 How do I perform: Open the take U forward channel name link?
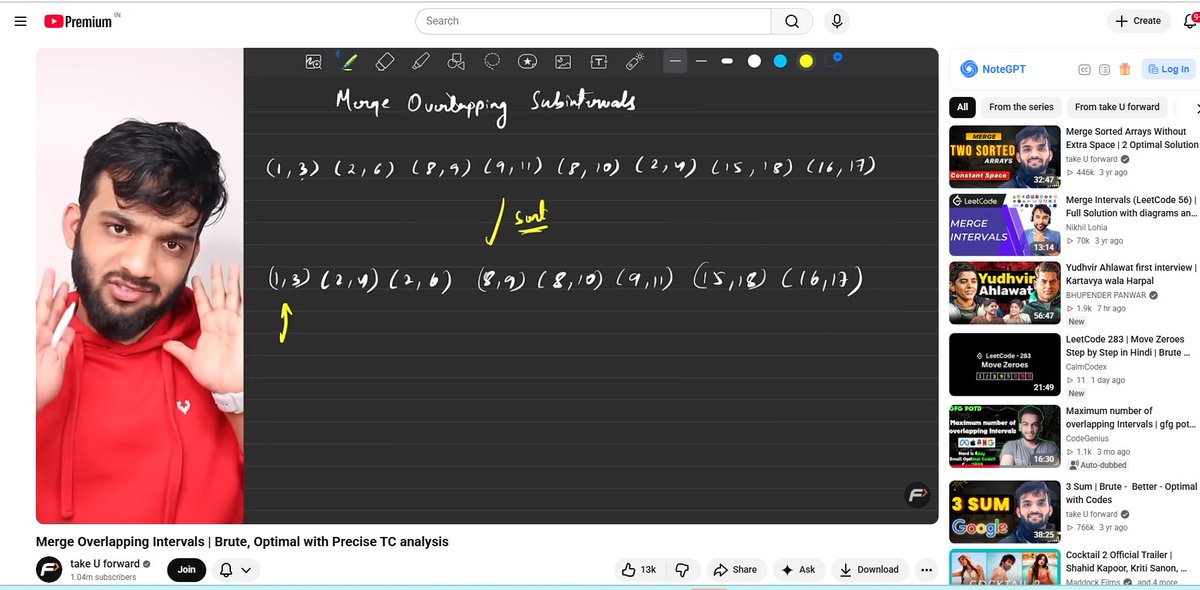click(x=104, y=564)
